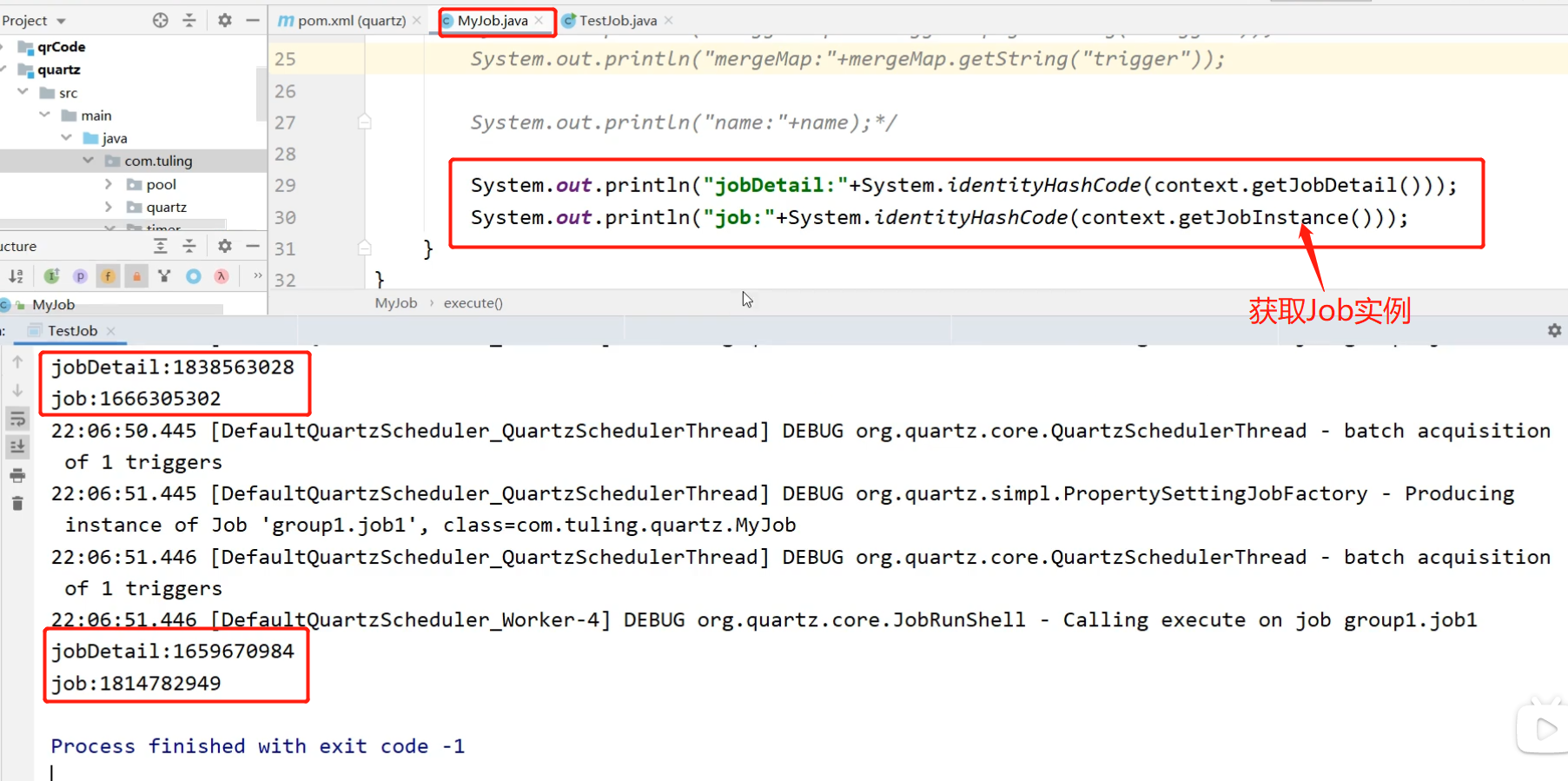This screenshot has height=781, width=1568.
Task: Show more Structure toolbar options chevron
Action: click(x=257, y=275)
